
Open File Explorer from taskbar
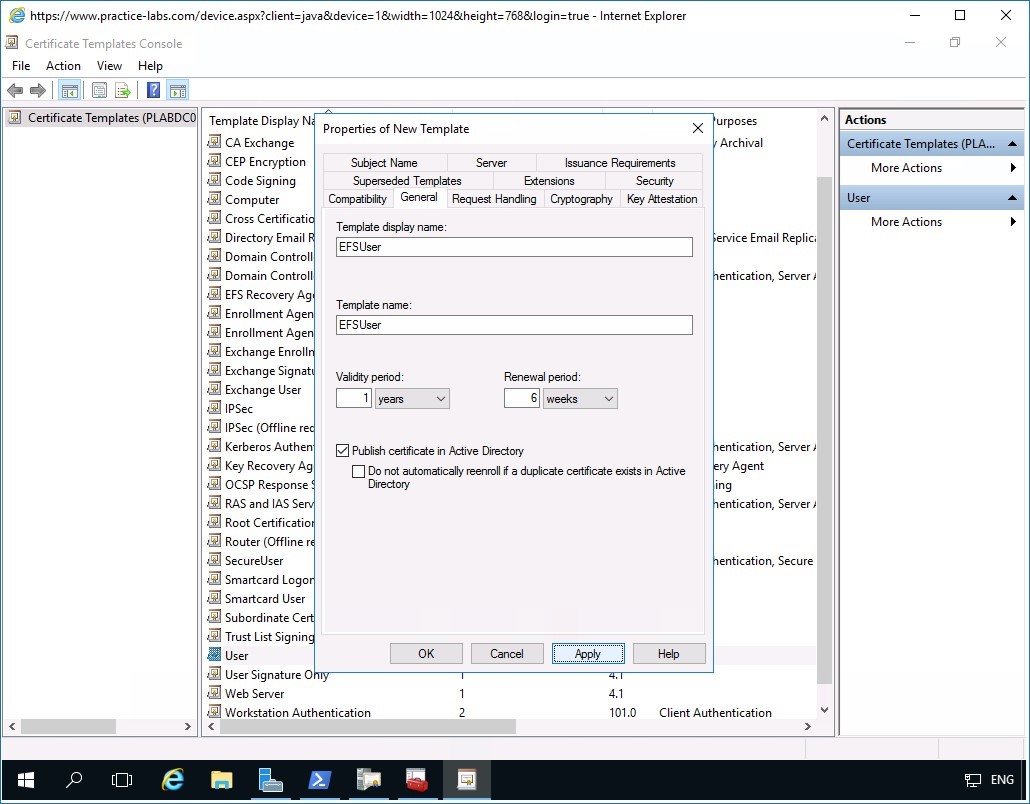(221, 780)
